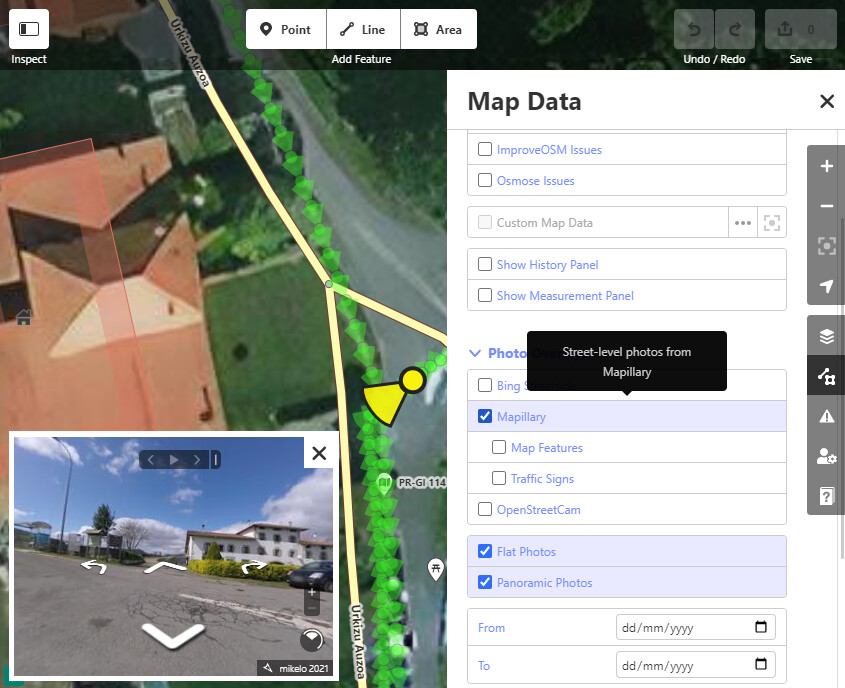Zoom in the street photo viewer

(x=312, y=593)
